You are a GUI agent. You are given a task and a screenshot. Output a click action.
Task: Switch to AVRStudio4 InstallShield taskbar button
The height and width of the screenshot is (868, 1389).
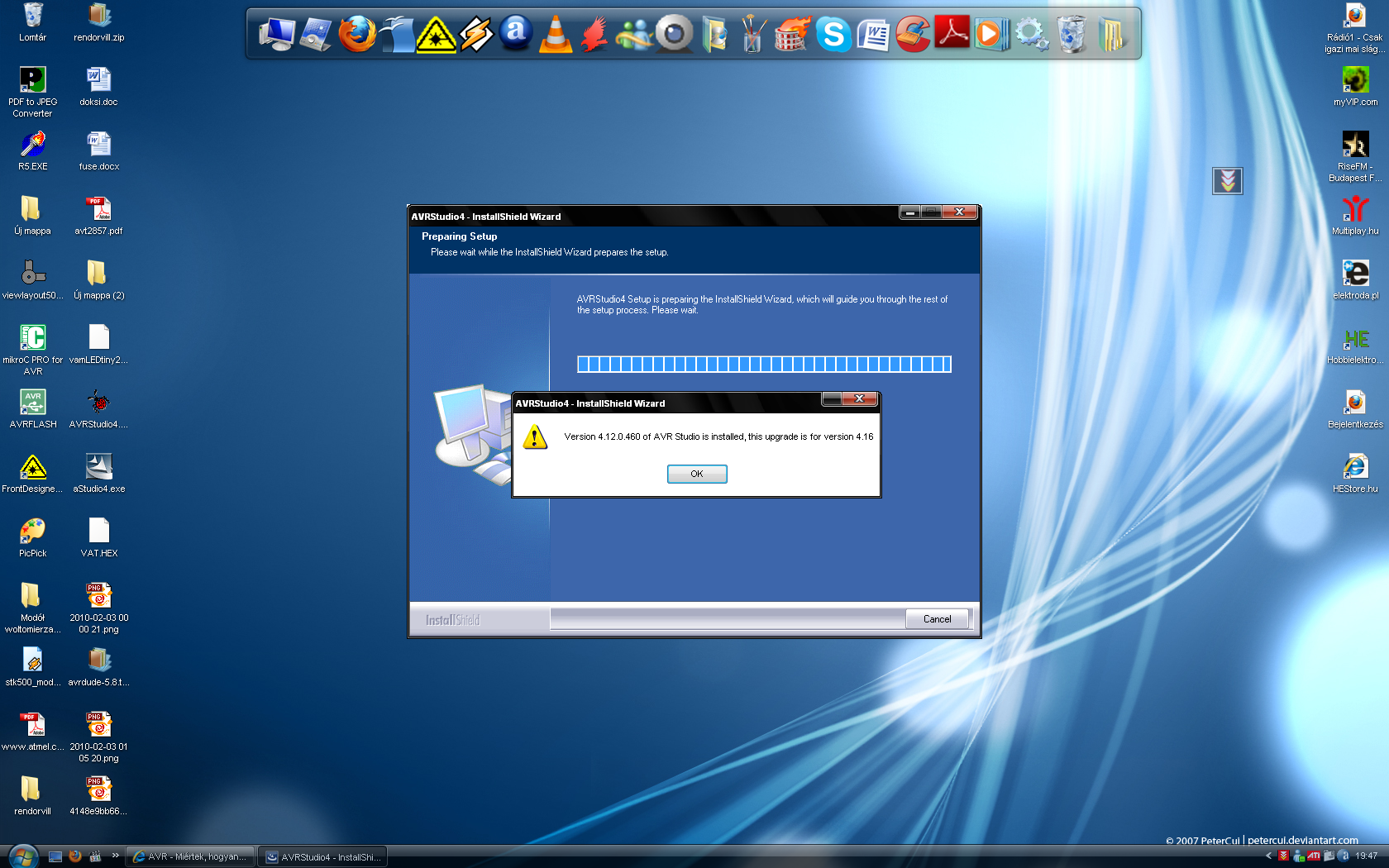coord(322,856)
